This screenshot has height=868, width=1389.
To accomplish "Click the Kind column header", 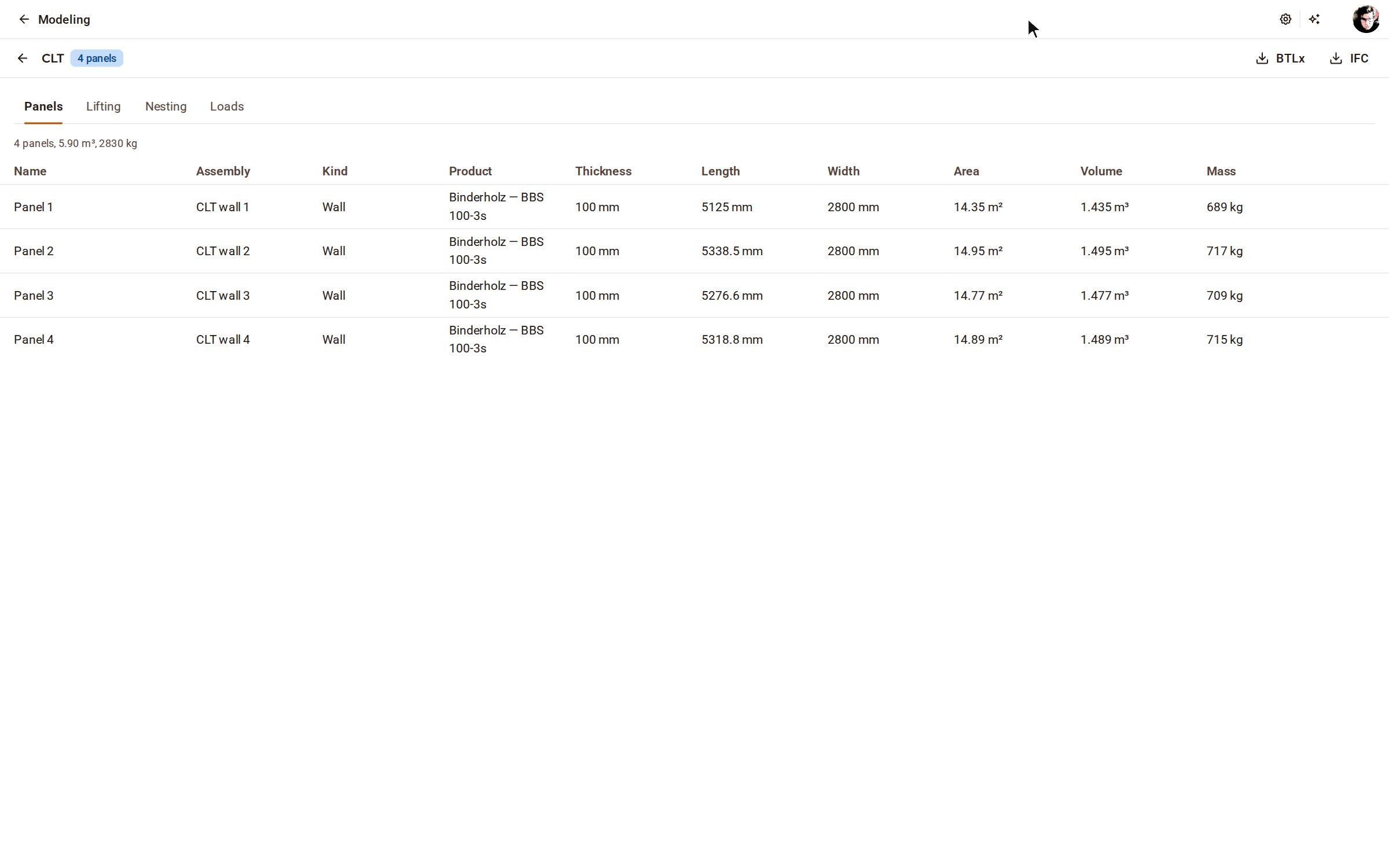I will (x=335, y=171).
